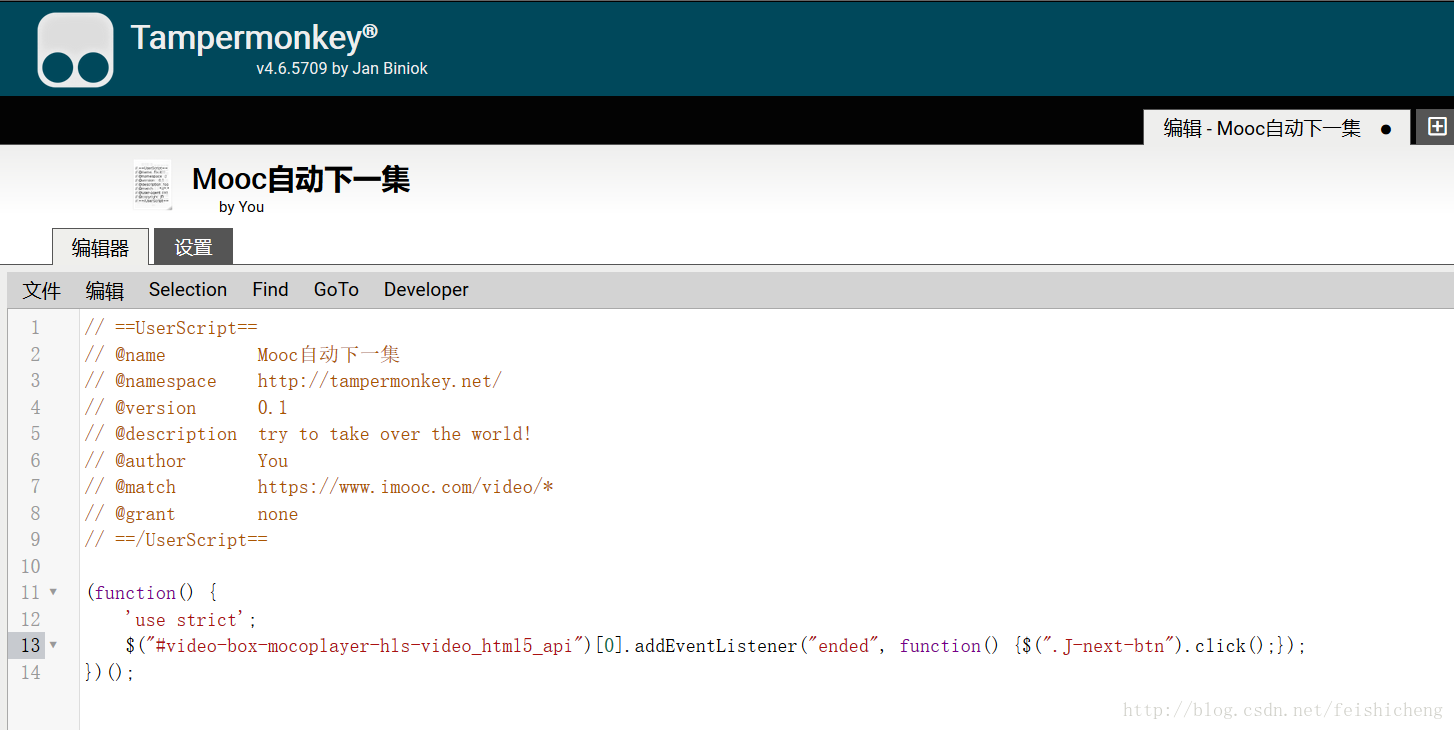Click 'try to take over the world!' text
The height and width of the screenshot is (730, 1454).
coord(395,434)
